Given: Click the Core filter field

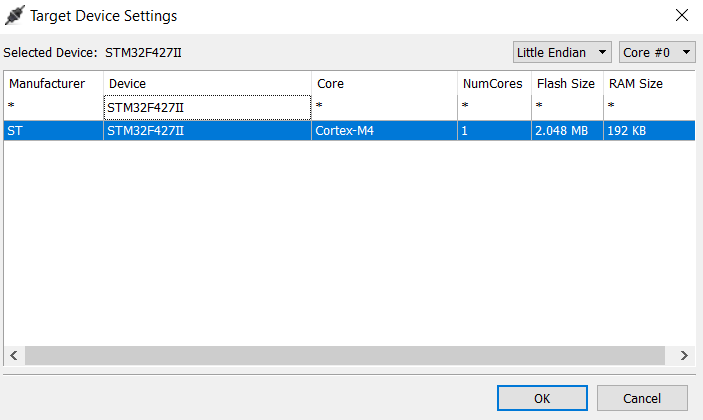Looking at the screenshot, I should coord(384,107).
